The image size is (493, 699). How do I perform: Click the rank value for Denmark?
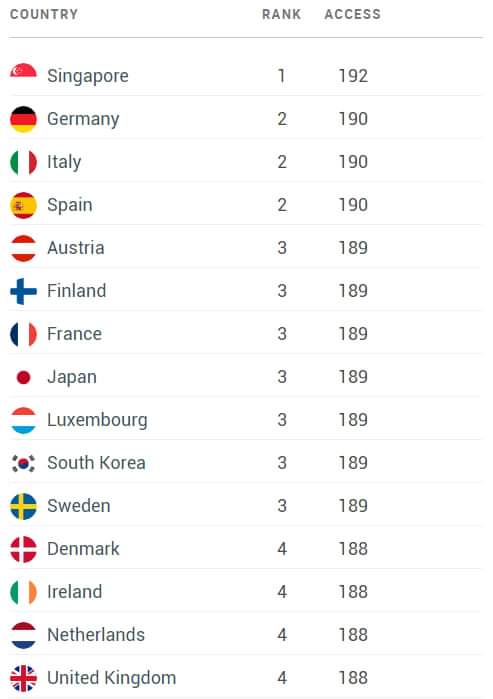[282, 549]
